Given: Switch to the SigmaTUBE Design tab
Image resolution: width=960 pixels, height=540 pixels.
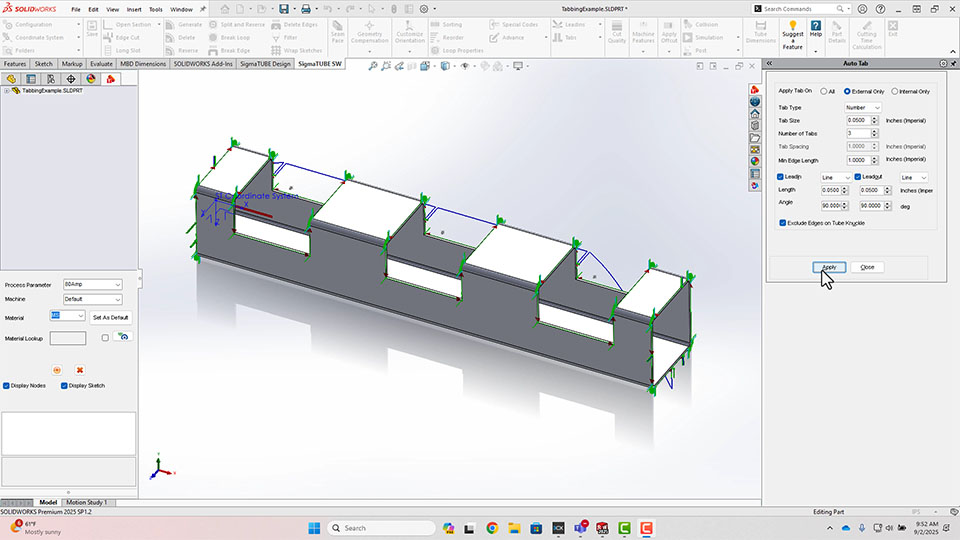Looking at the screenshot, I should point(266,63).
